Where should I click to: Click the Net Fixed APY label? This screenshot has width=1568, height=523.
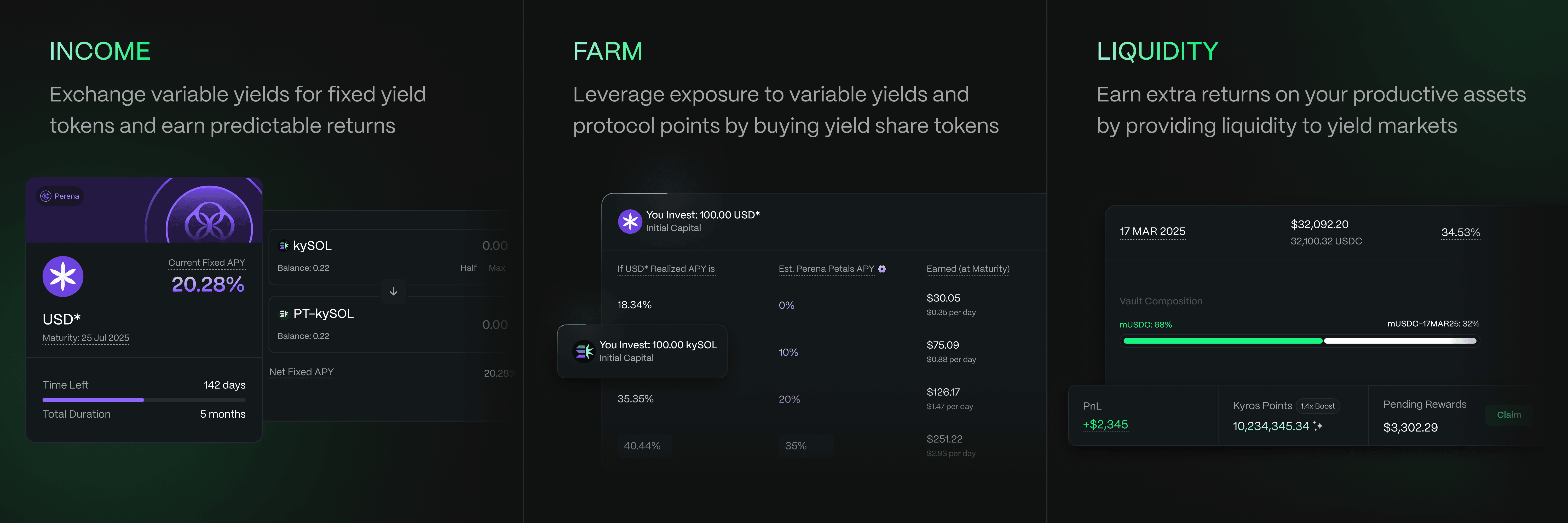(x=301, y=372)
